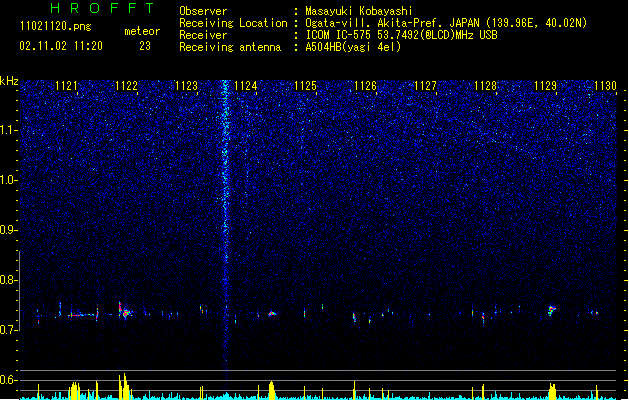Click the HROFFT title text
The image size is (629, 400).
pos(102,8)
